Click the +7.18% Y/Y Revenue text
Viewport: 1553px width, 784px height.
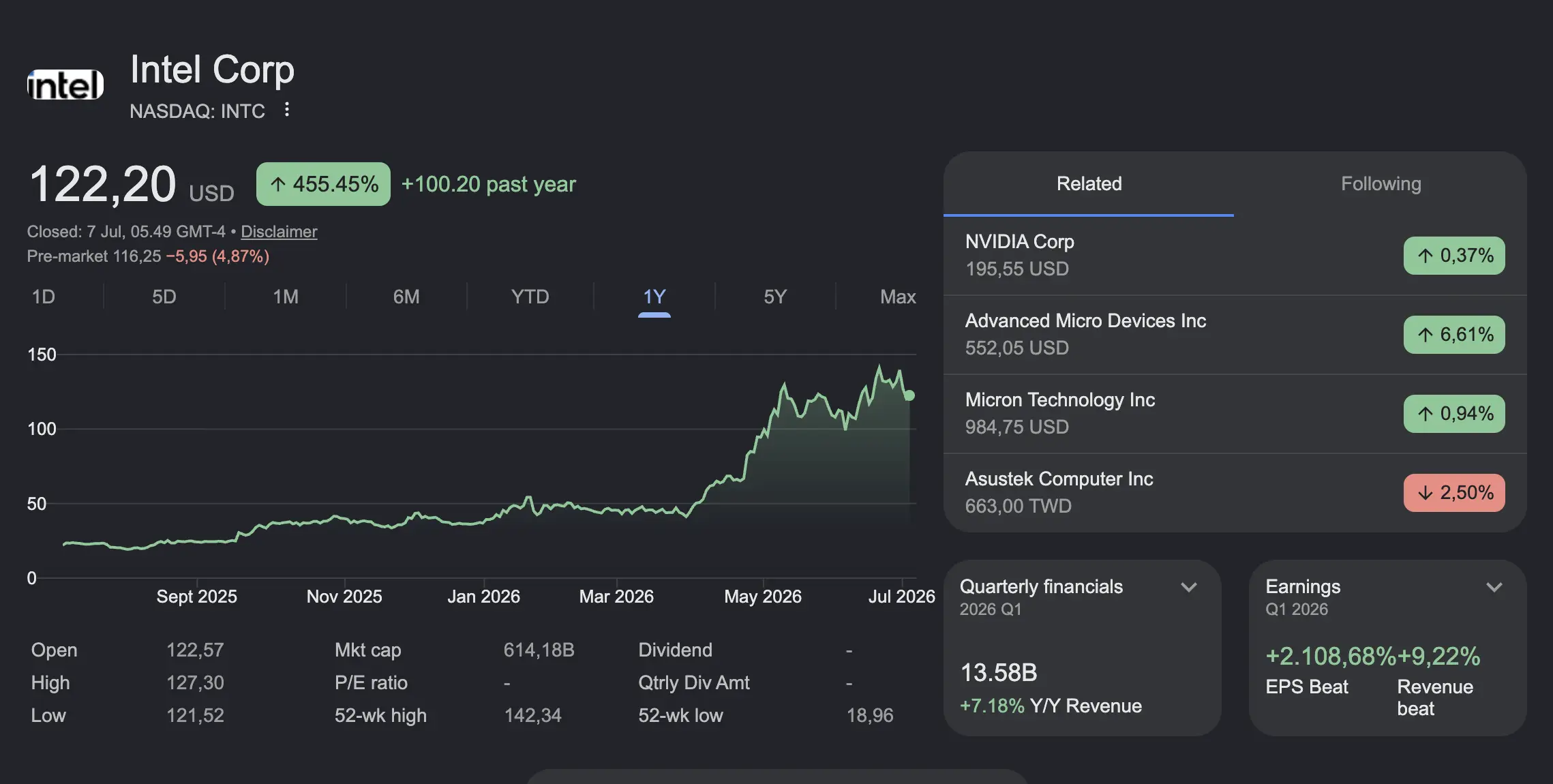tap(1051, 706)
